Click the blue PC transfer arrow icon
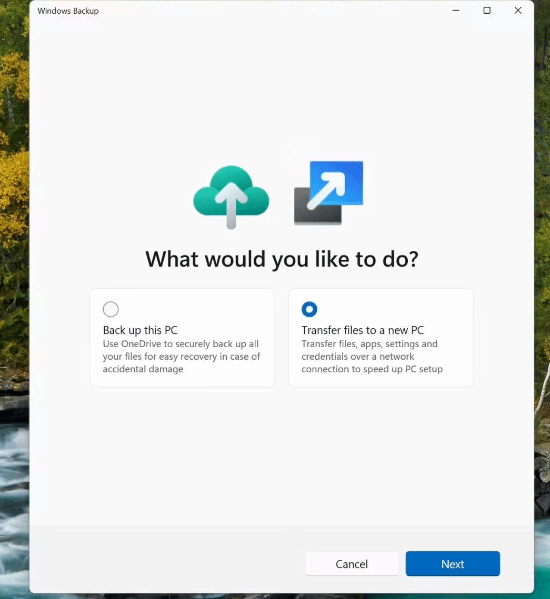This screenshot has width=550, height=599. click(x=328, y=193)
